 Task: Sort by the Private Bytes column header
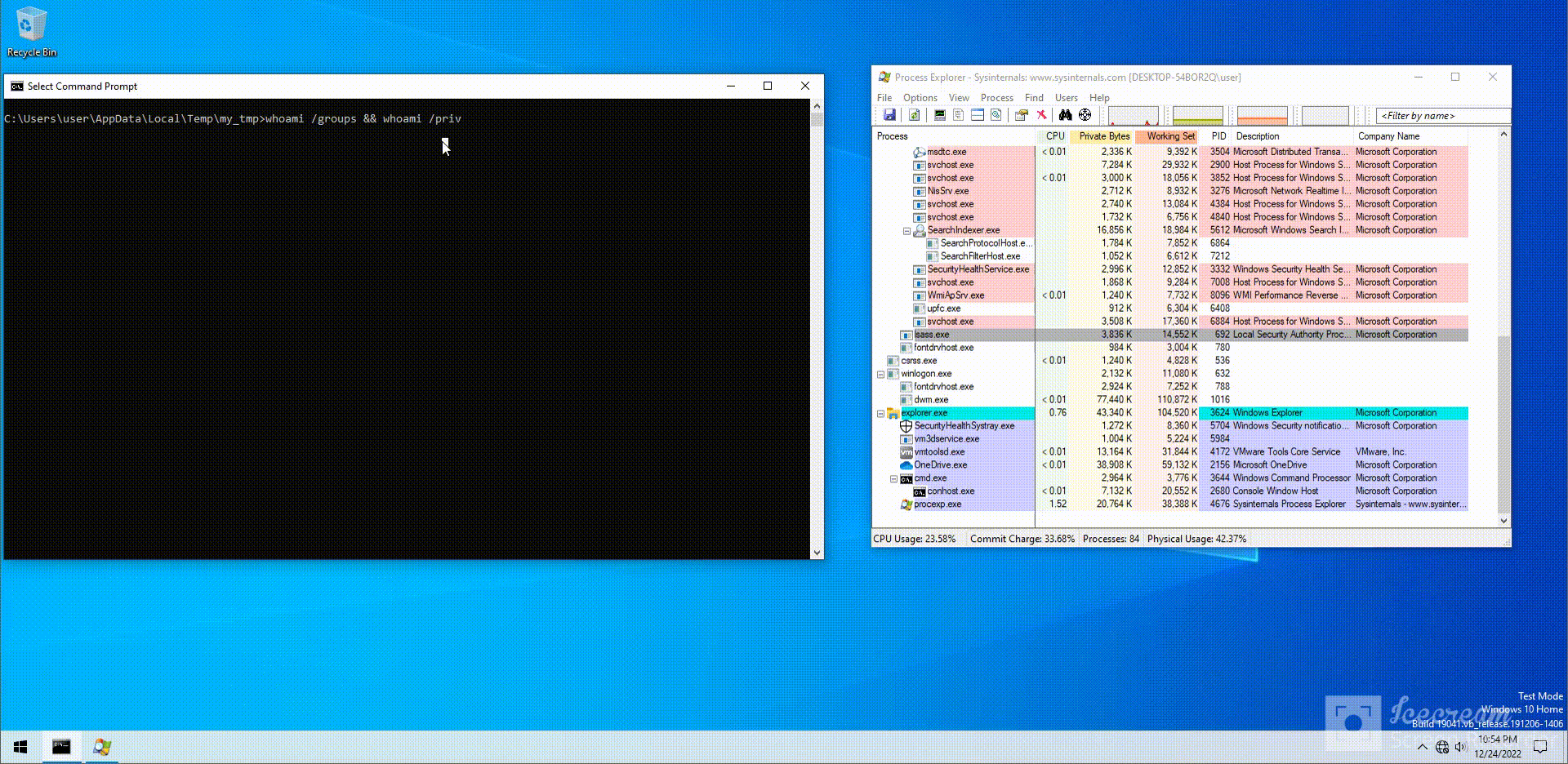1102,136
